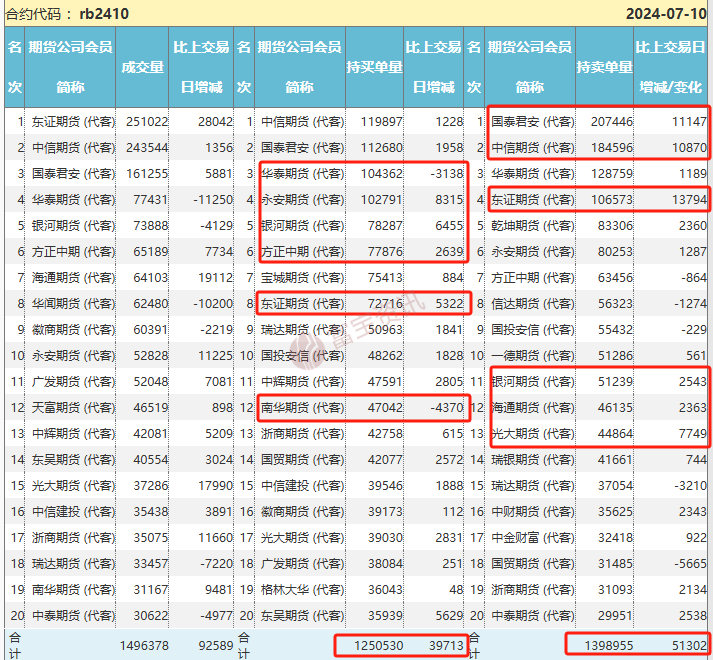Click long position change -4370
Image resolution: width=713 pixels, height=660 pixels.
point(447,408)
